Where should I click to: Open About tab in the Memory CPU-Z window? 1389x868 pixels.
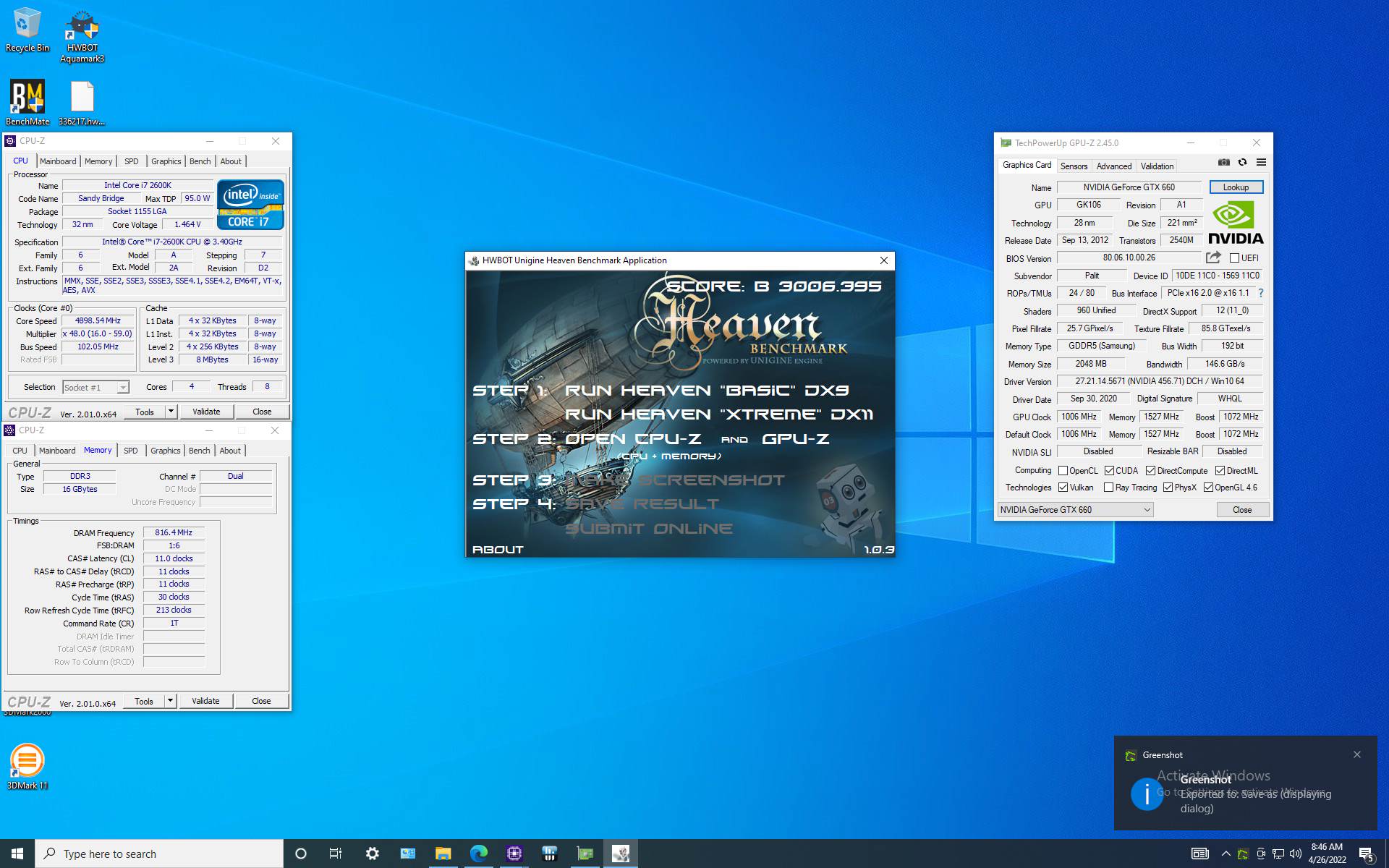click(230, 451)
